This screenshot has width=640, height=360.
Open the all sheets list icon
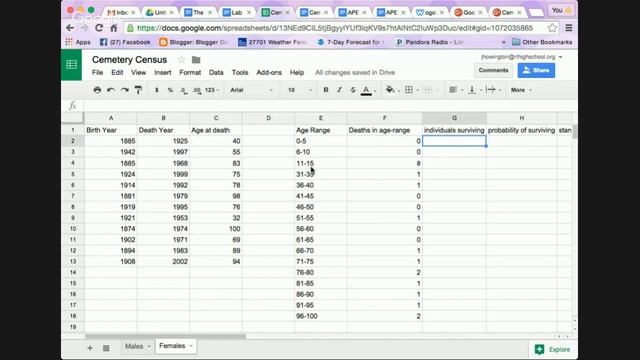tap(106, 348)
